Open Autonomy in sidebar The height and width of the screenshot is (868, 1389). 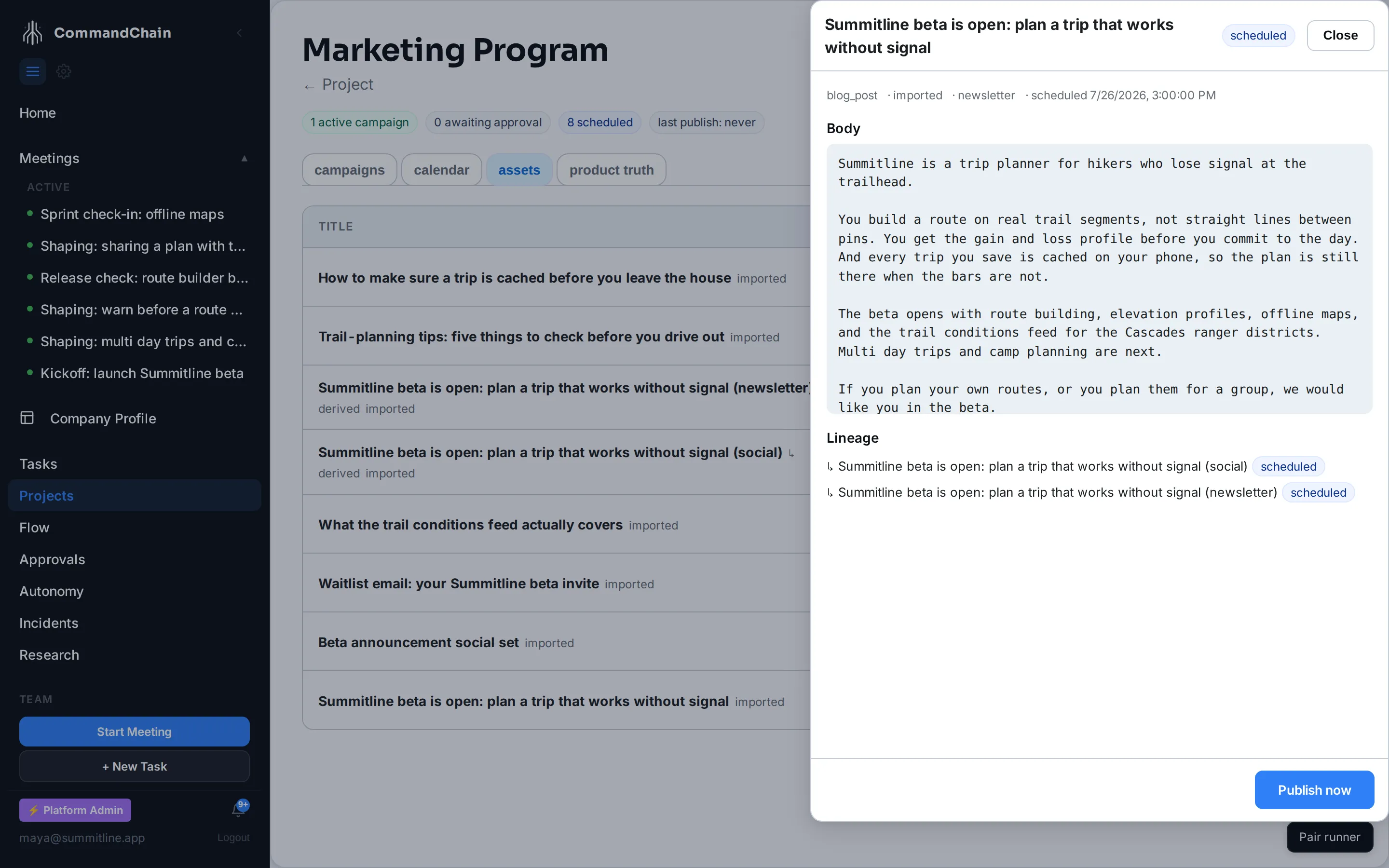click(x=51, y=591)
